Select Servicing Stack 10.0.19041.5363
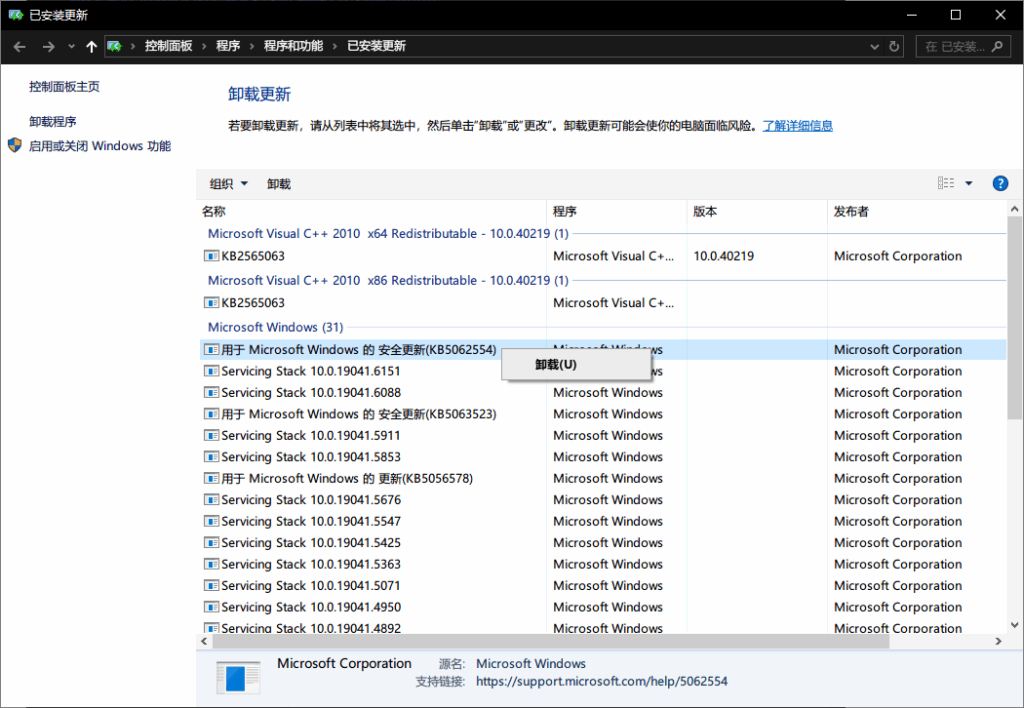This screenshot has height=708, width=1024. pos(603,564)
